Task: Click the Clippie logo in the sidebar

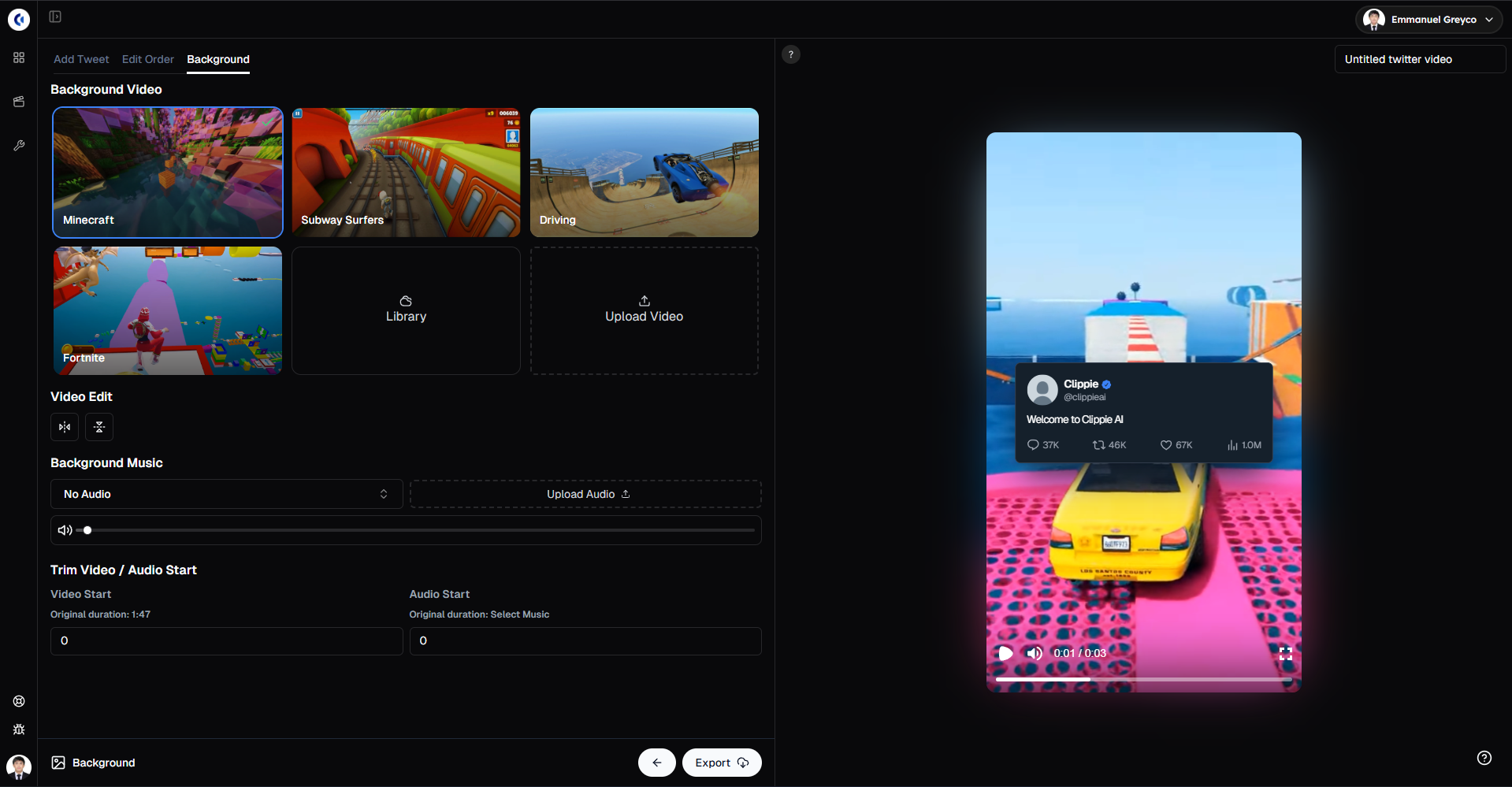Action: [19, 19]
